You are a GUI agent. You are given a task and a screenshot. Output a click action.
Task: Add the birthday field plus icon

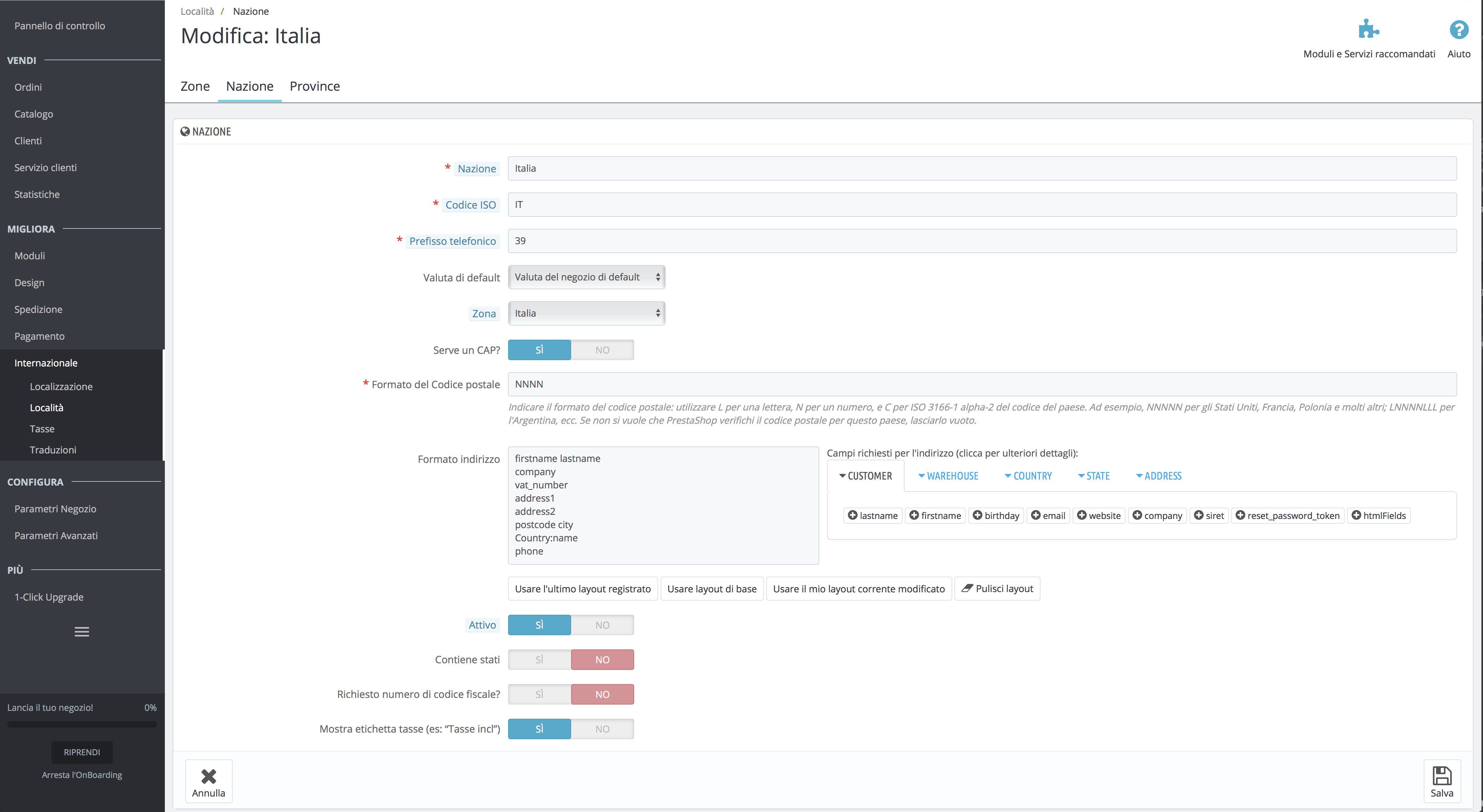coord(977,515)
